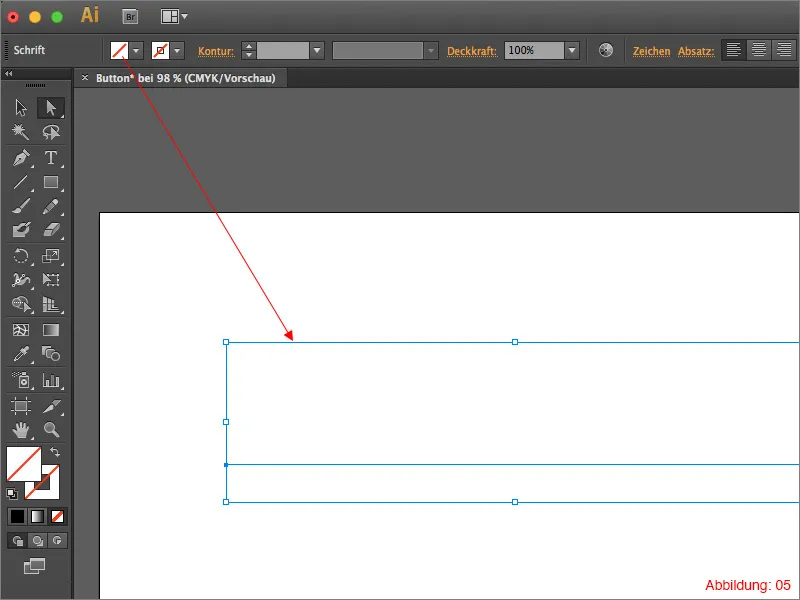Viewport: 800px width, 600px height.
Task: Select the Shape Builder tool
Action: coord(21,304)
